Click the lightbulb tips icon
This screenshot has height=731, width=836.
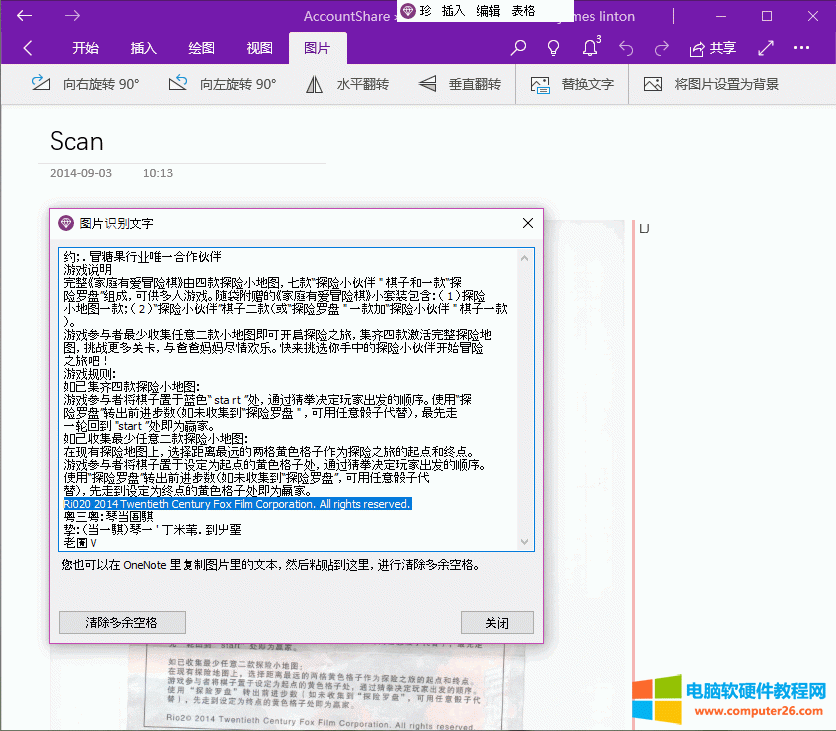point(553,48)
